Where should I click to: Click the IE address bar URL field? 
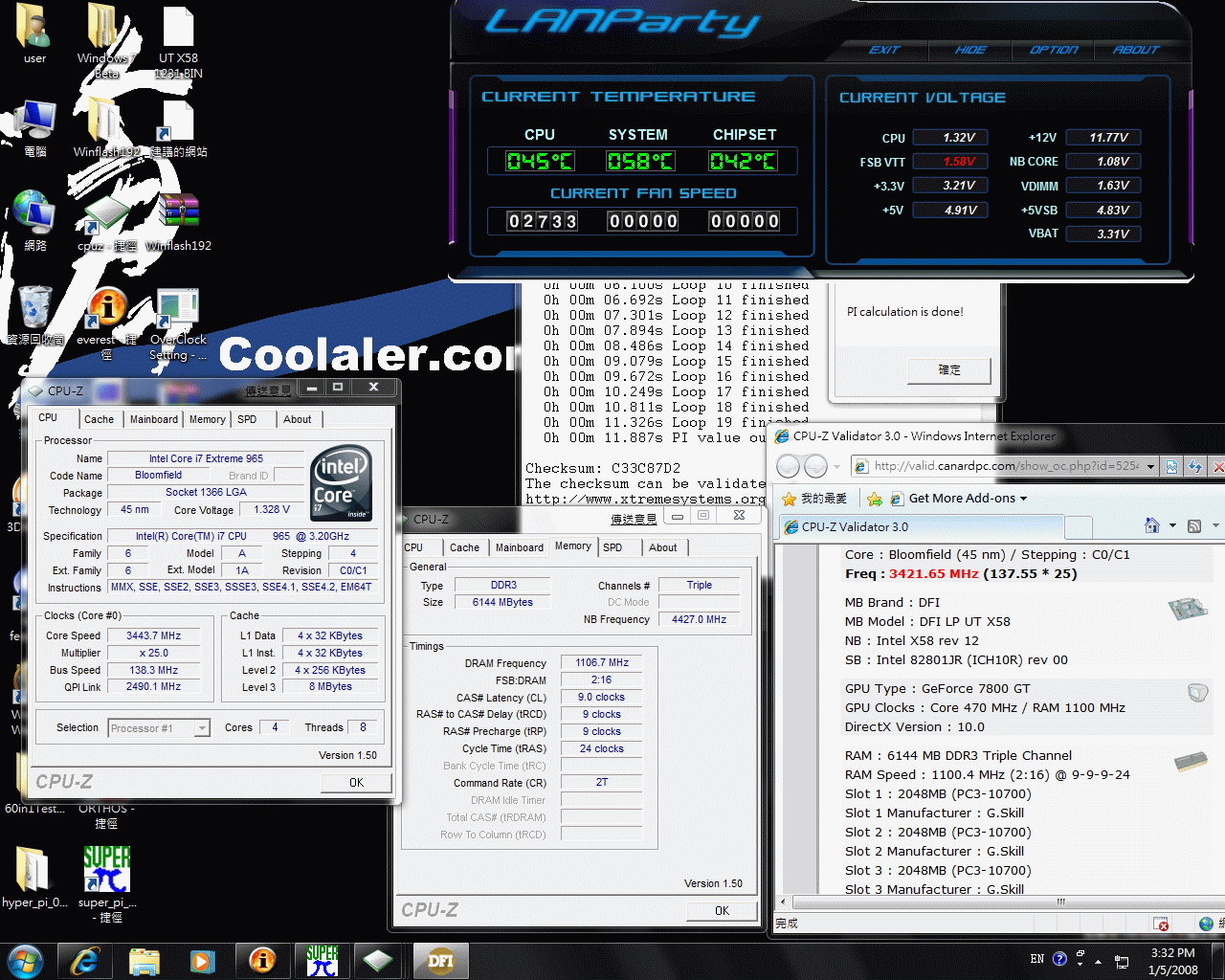pyautogui.click(x=1005, y=466)
